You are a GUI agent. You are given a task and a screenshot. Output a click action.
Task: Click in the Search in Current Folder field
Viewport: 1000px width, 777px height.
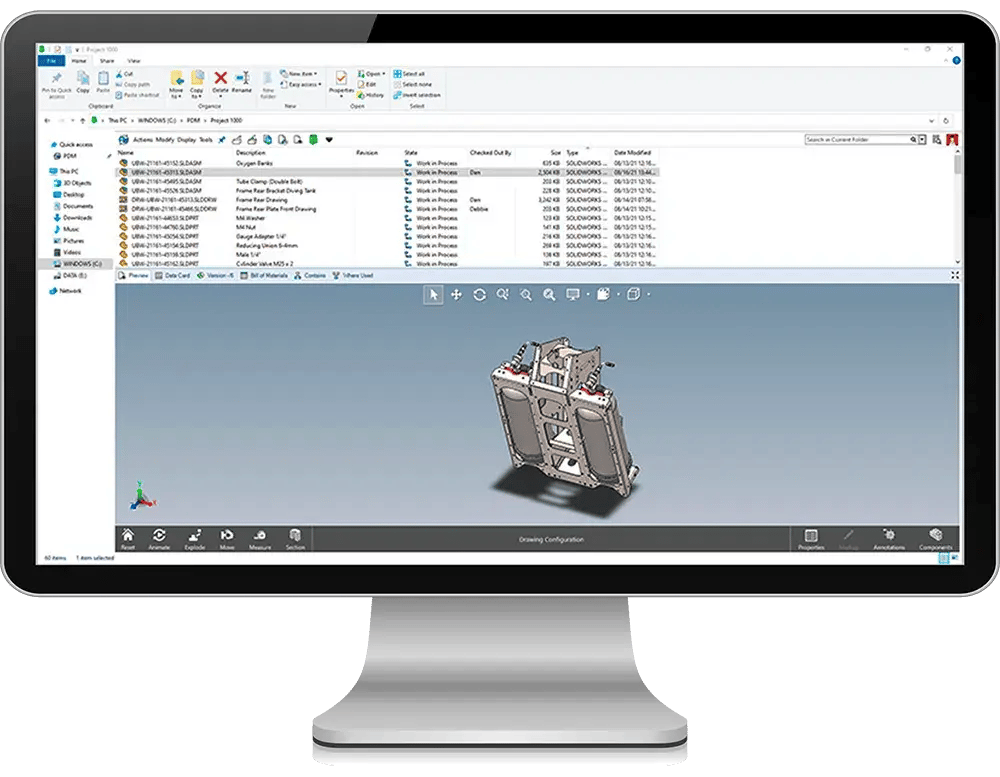pos(859,140)
